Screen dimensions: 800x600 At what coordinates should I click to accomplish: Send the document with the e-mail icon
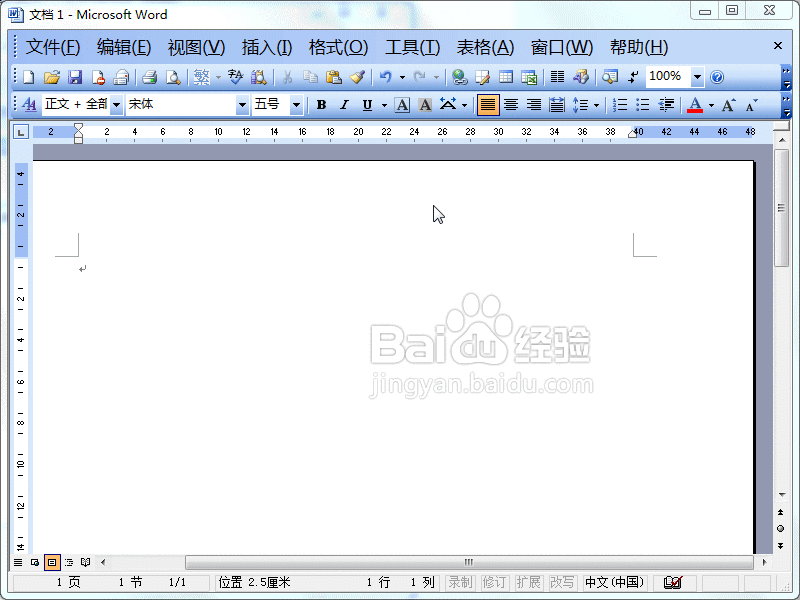[x=121, y=77]
